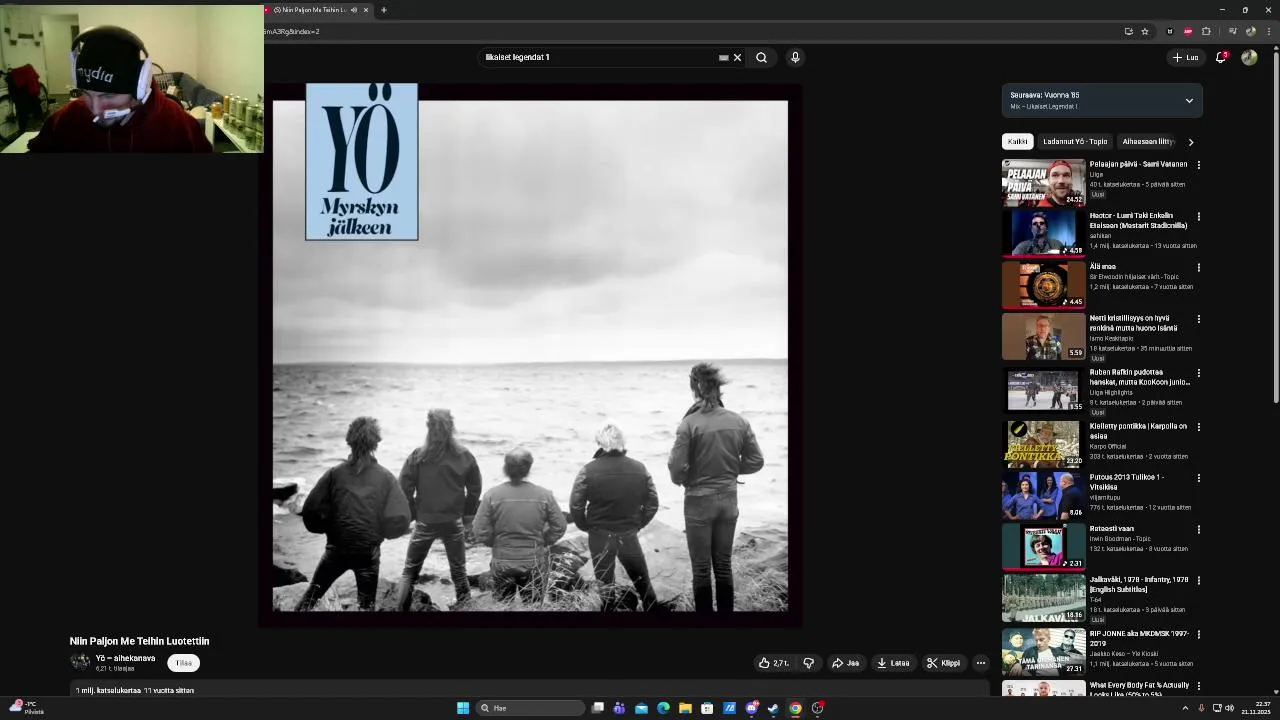This screenshot has width=1280, height=720.
Task: Select the Kaikki filter chip
Action: pyautogui.click(x=1017, y=142)
